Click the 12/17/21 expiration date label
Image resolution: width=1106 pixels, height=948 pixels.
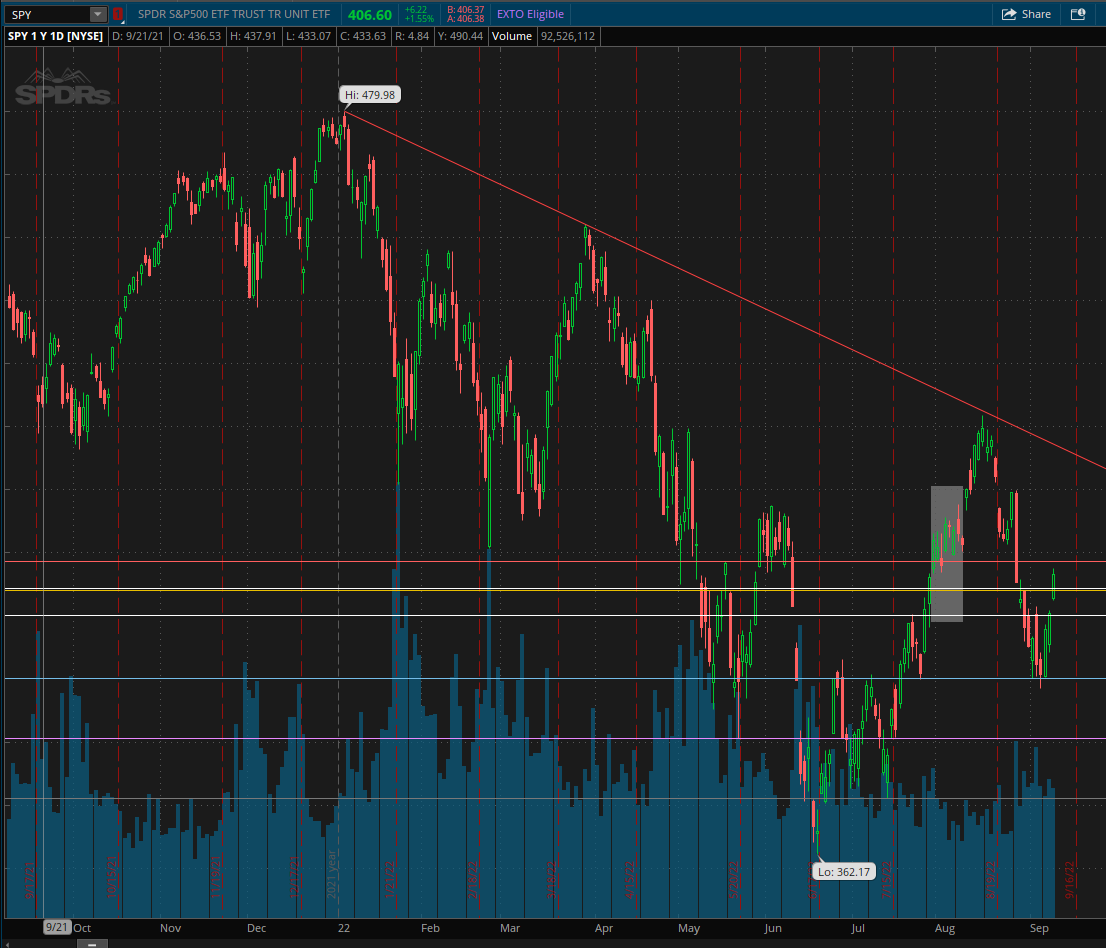click(x=295, y=877)
